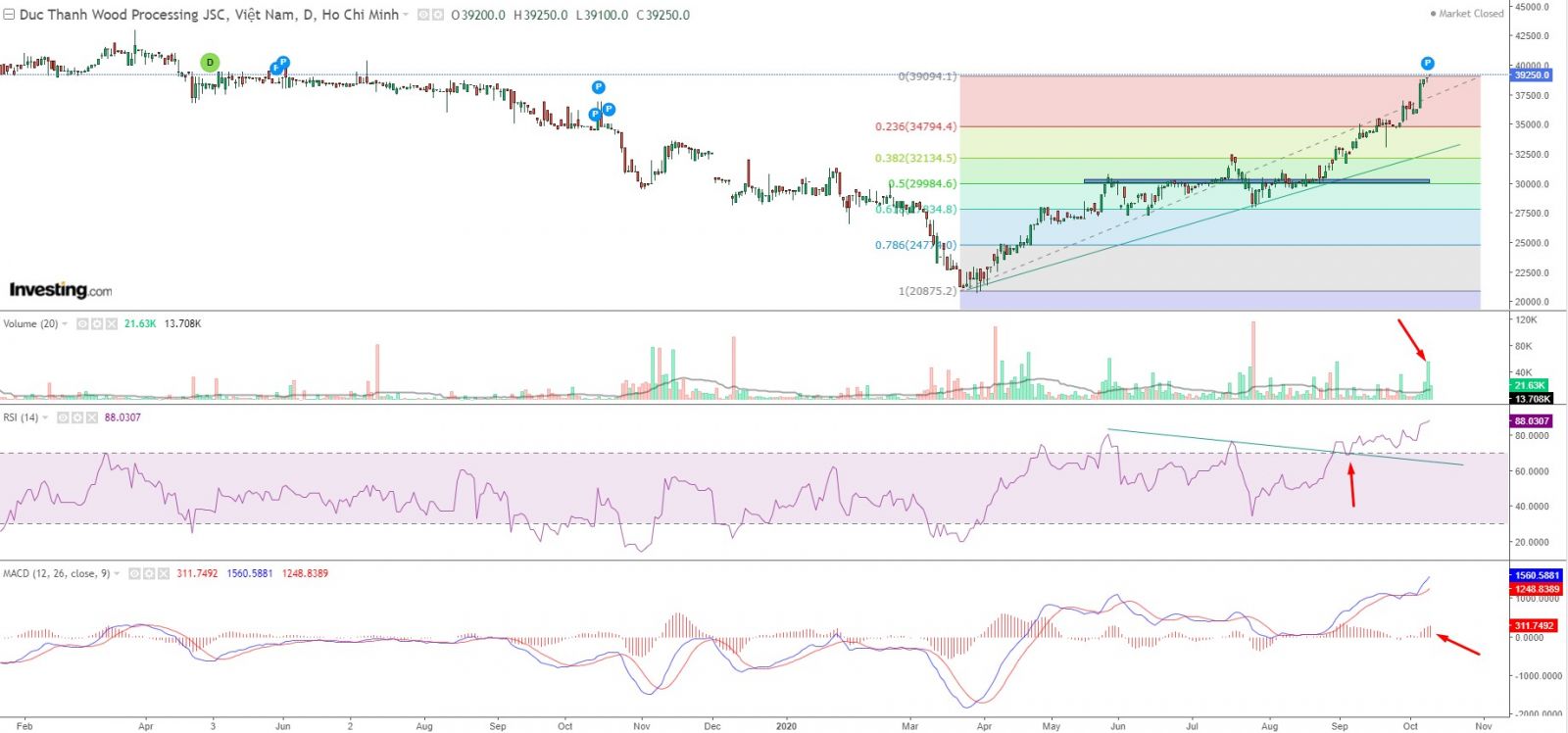The width and height of the screenshot is (1568, 733).
Task: Click the 80.0000 RSI axis label
Action: [x=1533, y=436]
